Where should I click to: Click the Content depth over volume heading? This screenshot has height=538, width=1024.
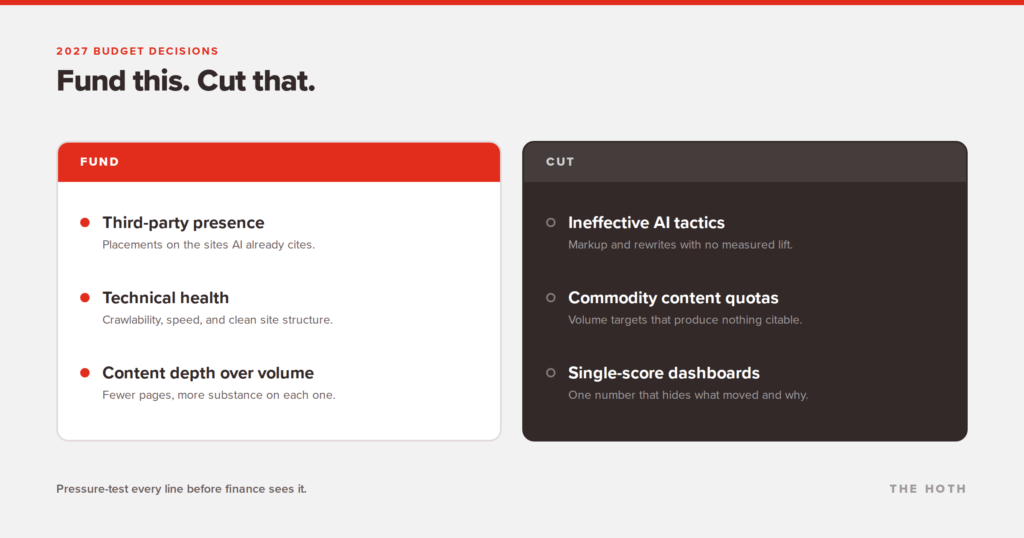point(208,373)
